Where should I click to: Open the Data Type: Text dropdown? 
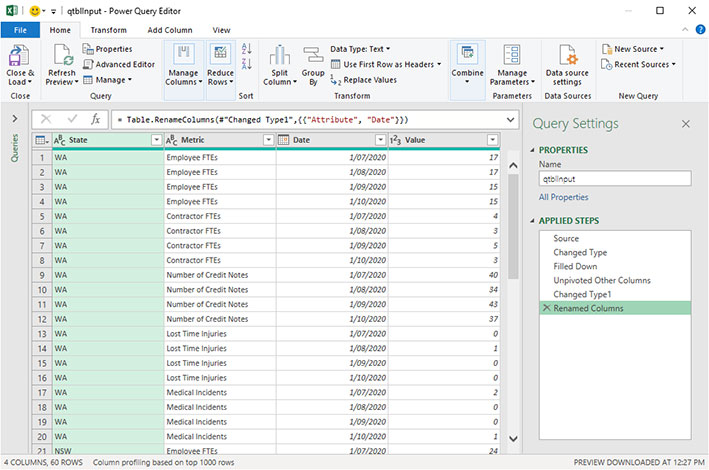pos(360,49)
